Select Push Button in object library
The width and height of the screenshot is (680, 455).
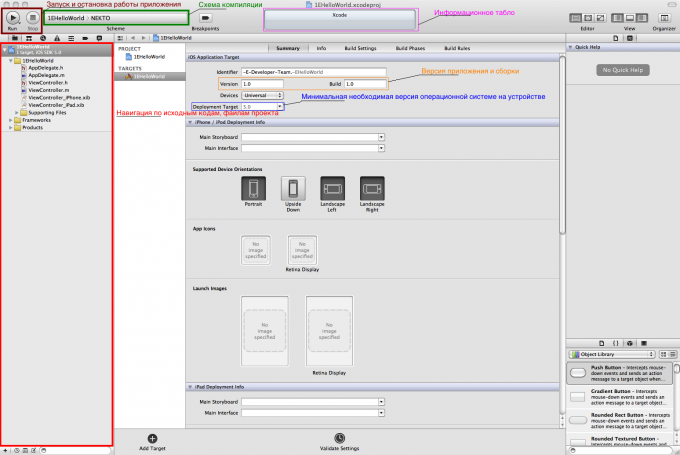click(620, 373)
